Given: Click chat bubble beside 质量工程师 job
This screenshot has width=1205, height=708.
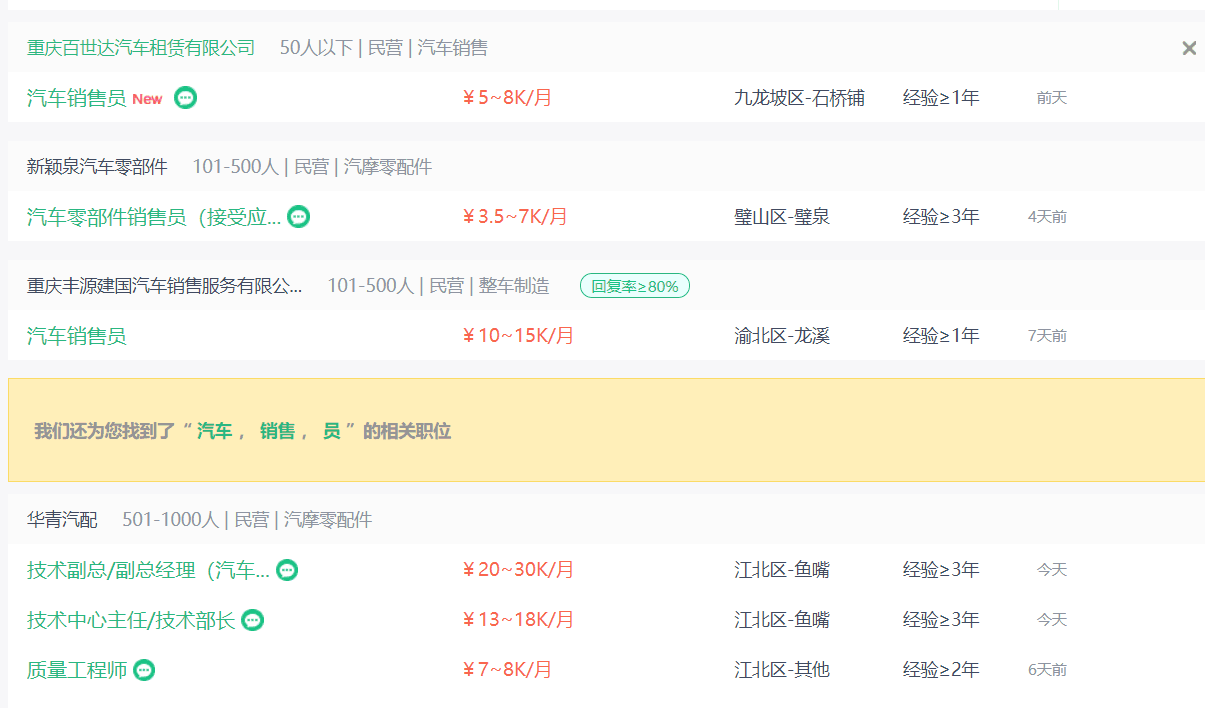Looking at the screenshot, I should click(x=145, y=670).
